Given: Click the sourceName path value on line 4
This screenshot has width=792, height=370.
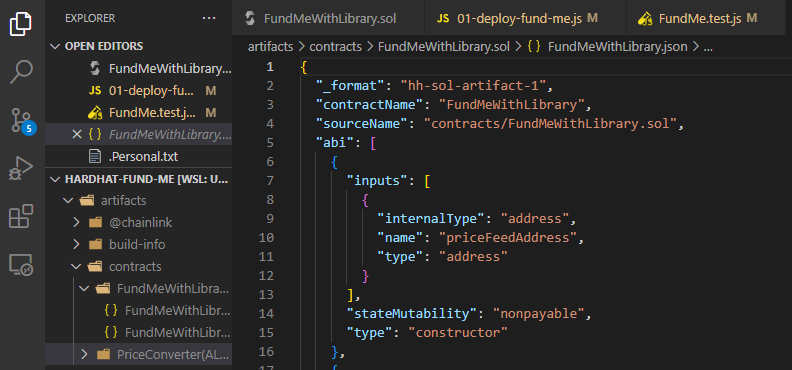Looking at the screenshot, I should click(x=550, y=124).
